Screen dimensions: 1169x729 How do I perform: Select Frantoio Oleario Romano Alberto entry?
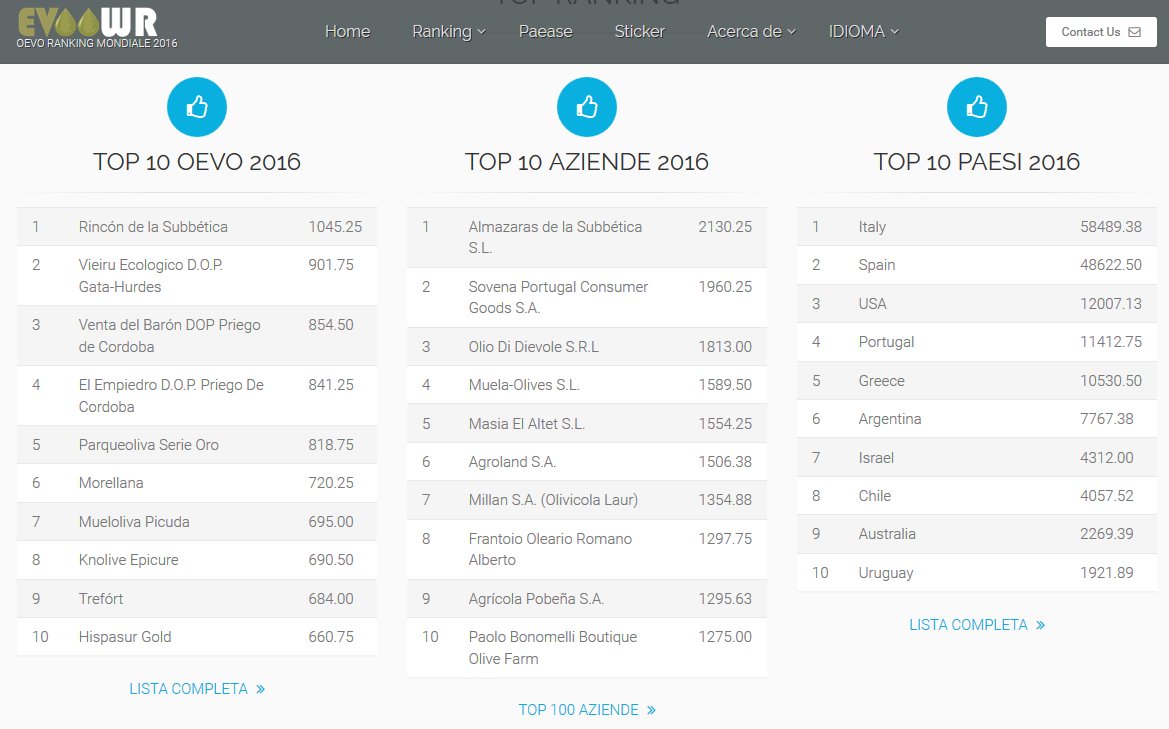(587, 549)
